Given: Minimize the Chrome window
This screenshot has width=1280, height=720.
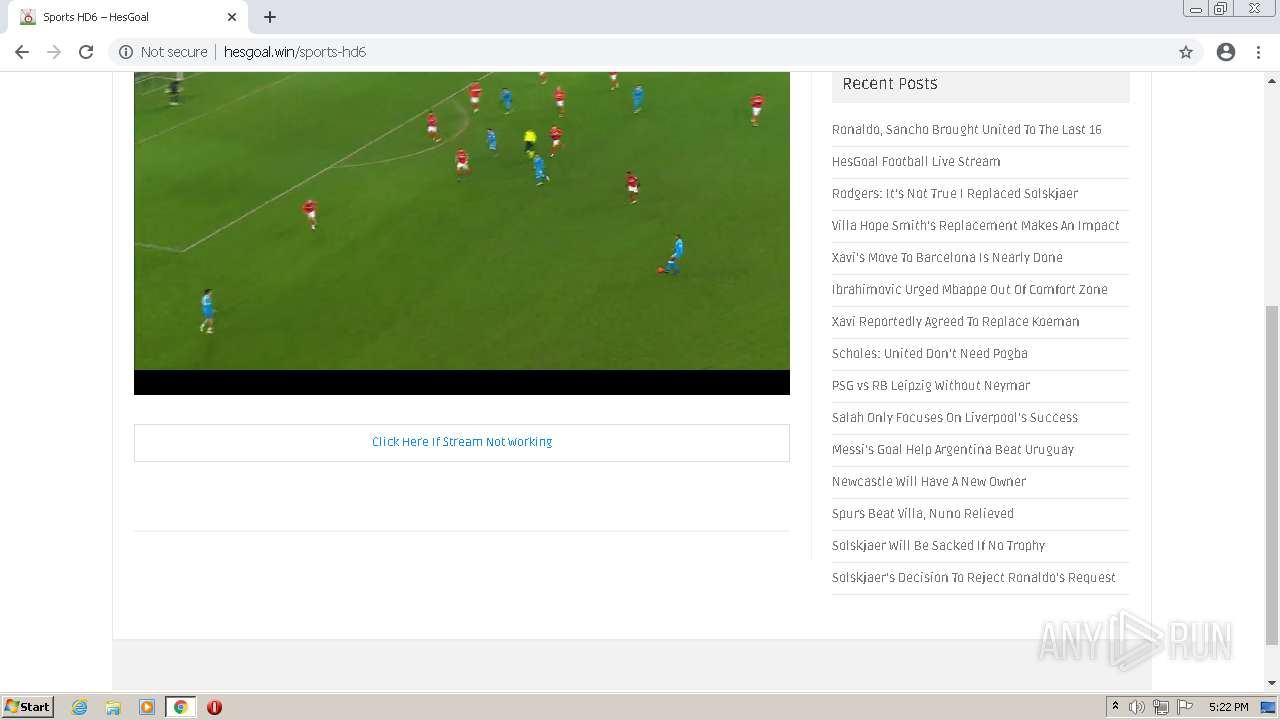Looking at the screenshot, I should 1196,9.
